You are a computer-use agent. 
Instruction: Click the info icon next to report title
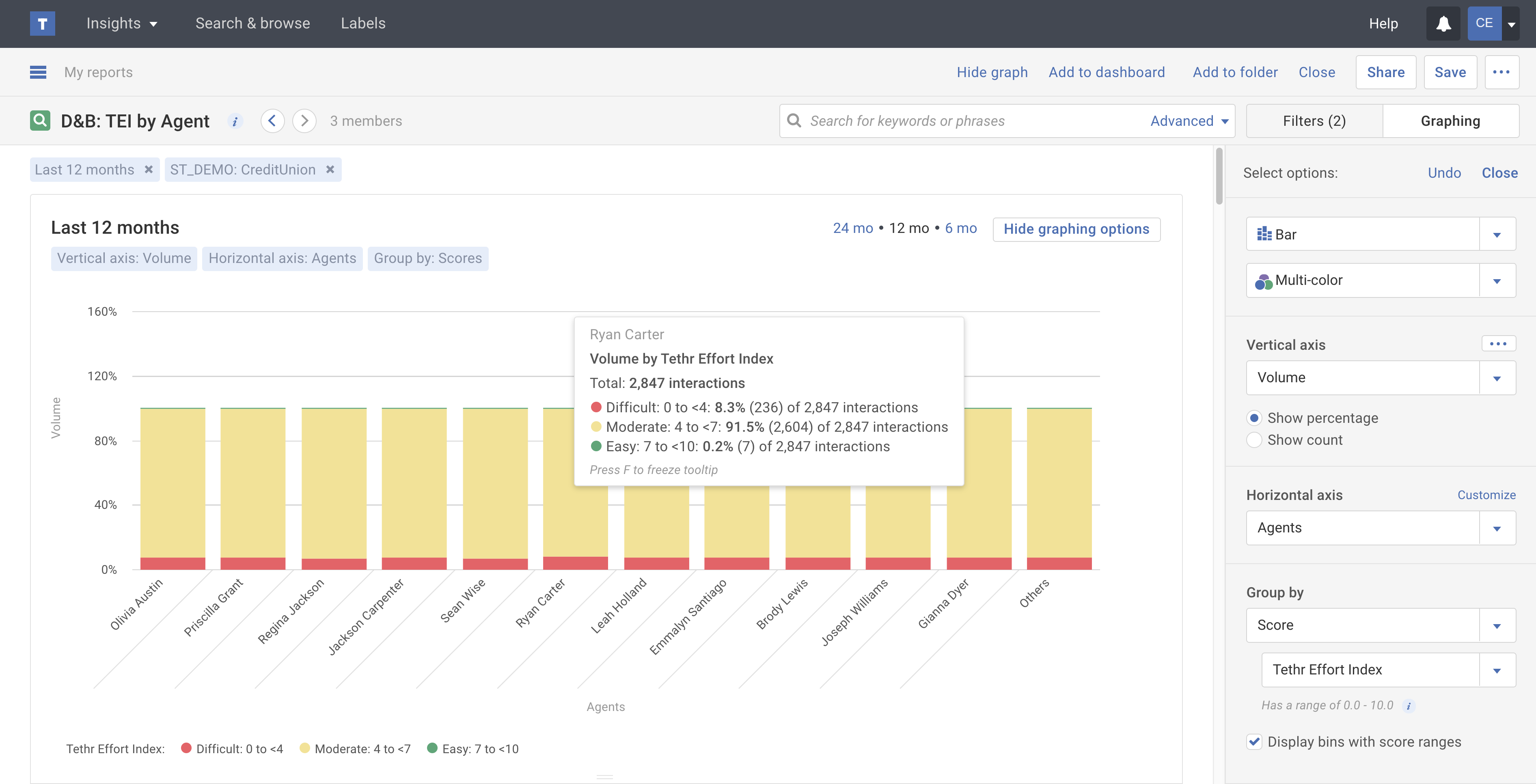tap(235, 121)
